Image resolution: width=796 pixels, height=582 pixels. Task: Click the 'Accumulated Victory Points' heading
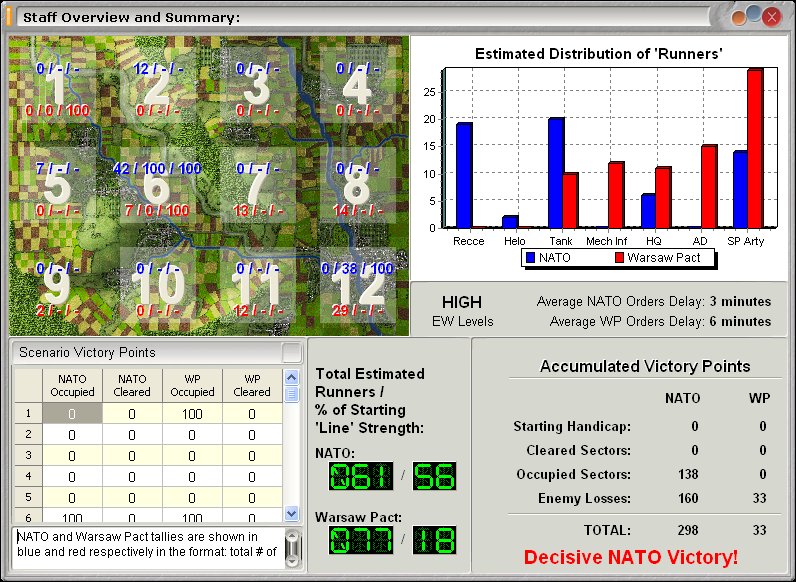click(x=645, y=366)
